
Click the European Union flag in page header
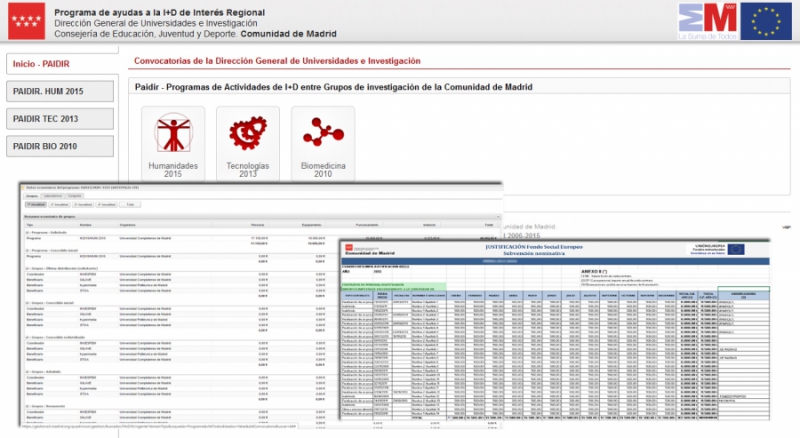(x=766, y=21)
